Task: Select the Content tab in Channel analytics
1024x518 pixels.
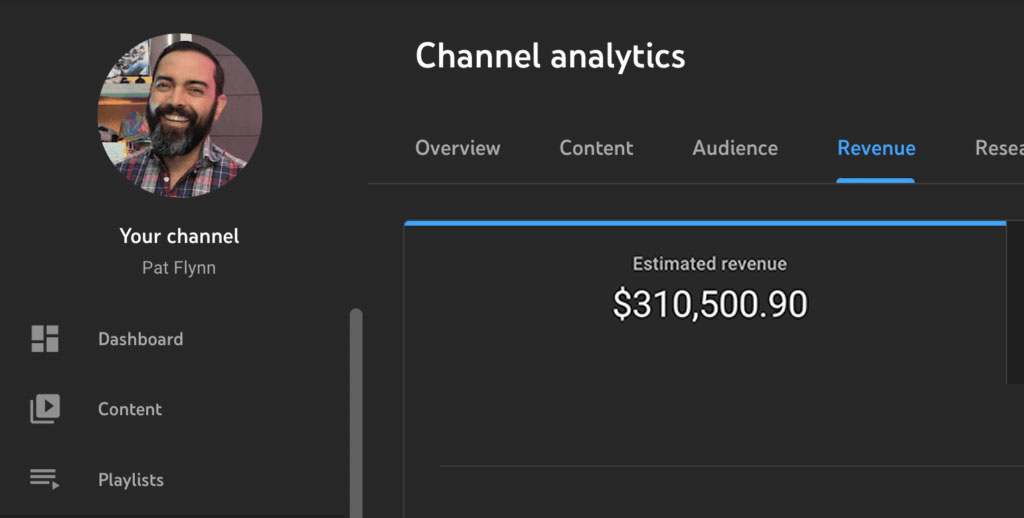Action: point(596,148)
